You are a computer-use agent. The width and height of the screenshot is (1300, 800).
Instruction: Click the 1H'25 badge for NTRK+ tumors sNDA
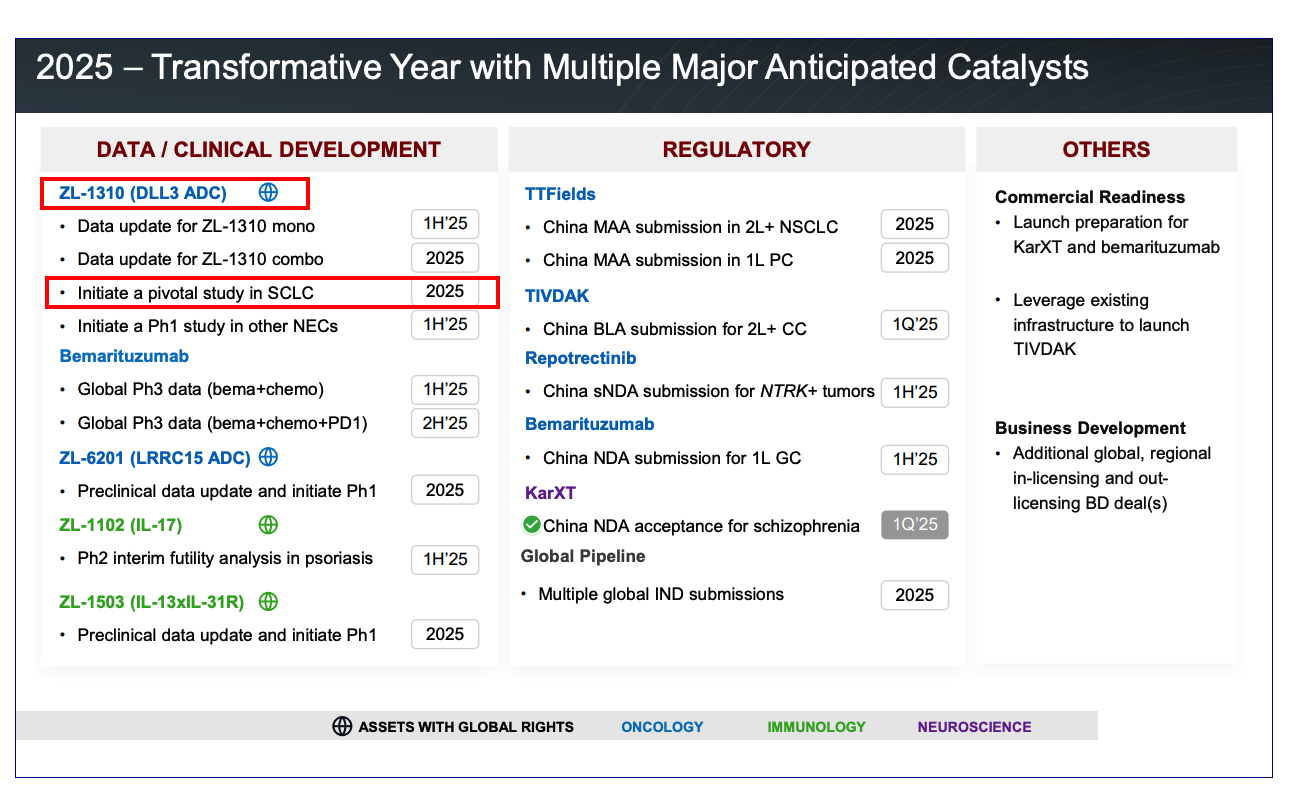coord(914,392)
